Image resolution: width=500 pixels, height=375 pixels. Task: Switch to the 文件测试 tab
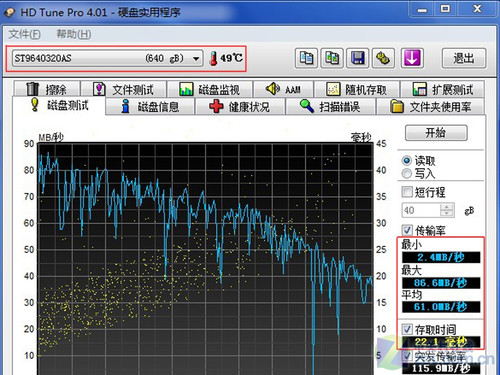(x=124, y=89)
